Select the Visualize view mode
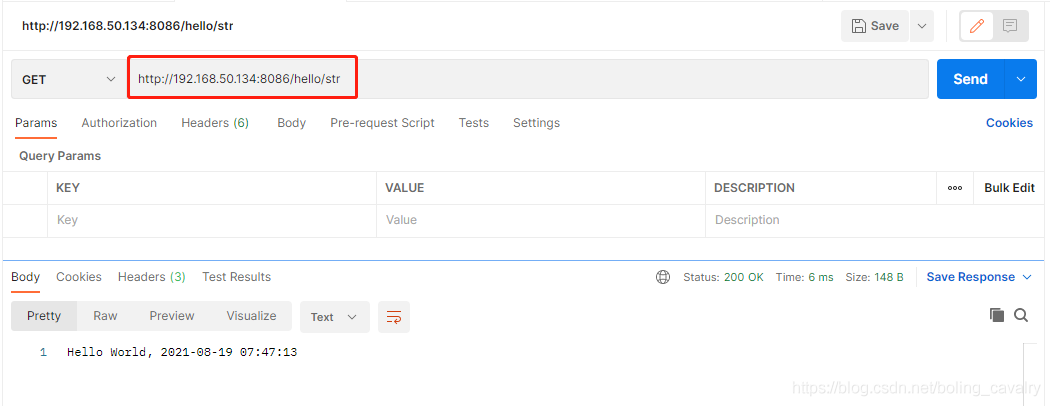Image resolution: width=1050 pixels, height=406 pixels. [251, 316]
